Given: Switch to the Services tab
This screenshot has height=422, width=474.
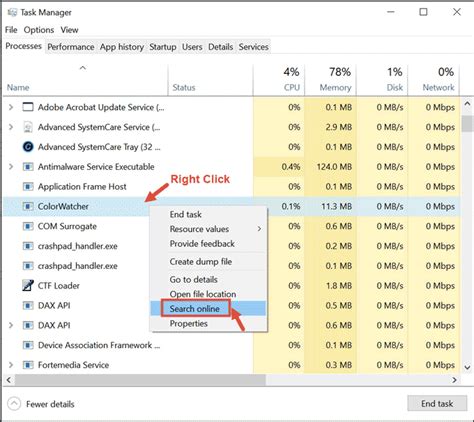Looking at the screenshot, I should pos(253,47).
